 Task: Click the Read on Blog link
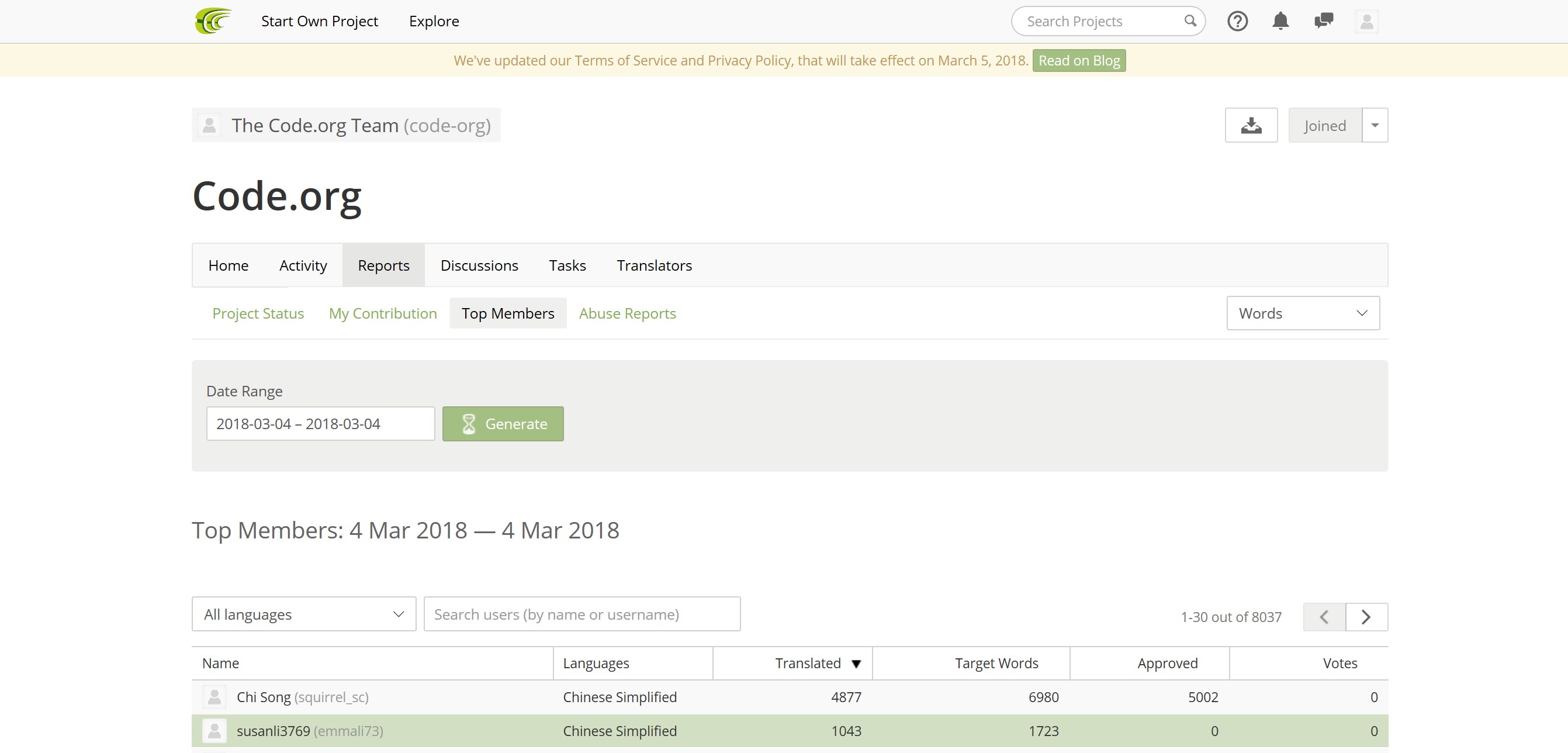point(1078,60)
